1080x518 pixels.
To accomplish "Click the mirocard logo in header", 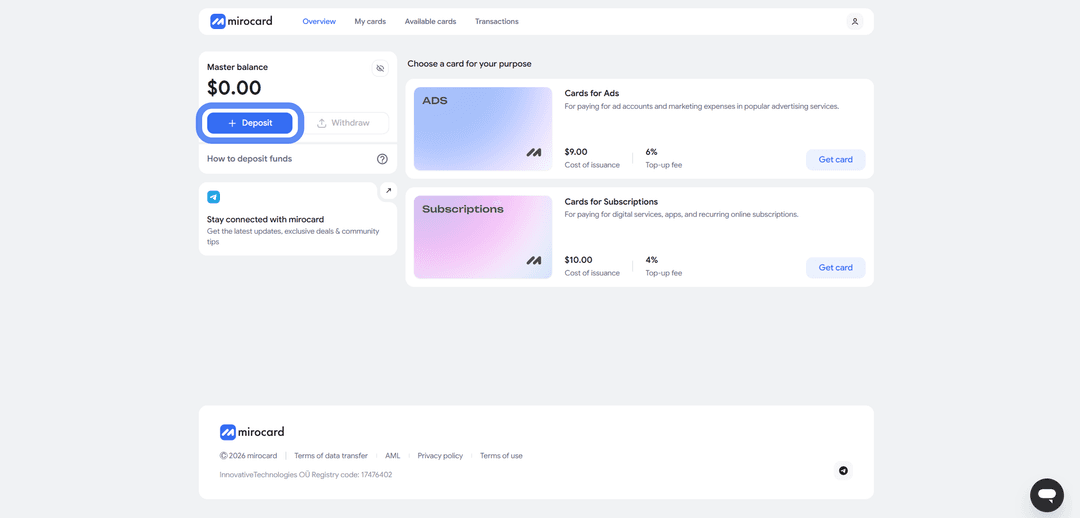I will [x=241, y=21].
